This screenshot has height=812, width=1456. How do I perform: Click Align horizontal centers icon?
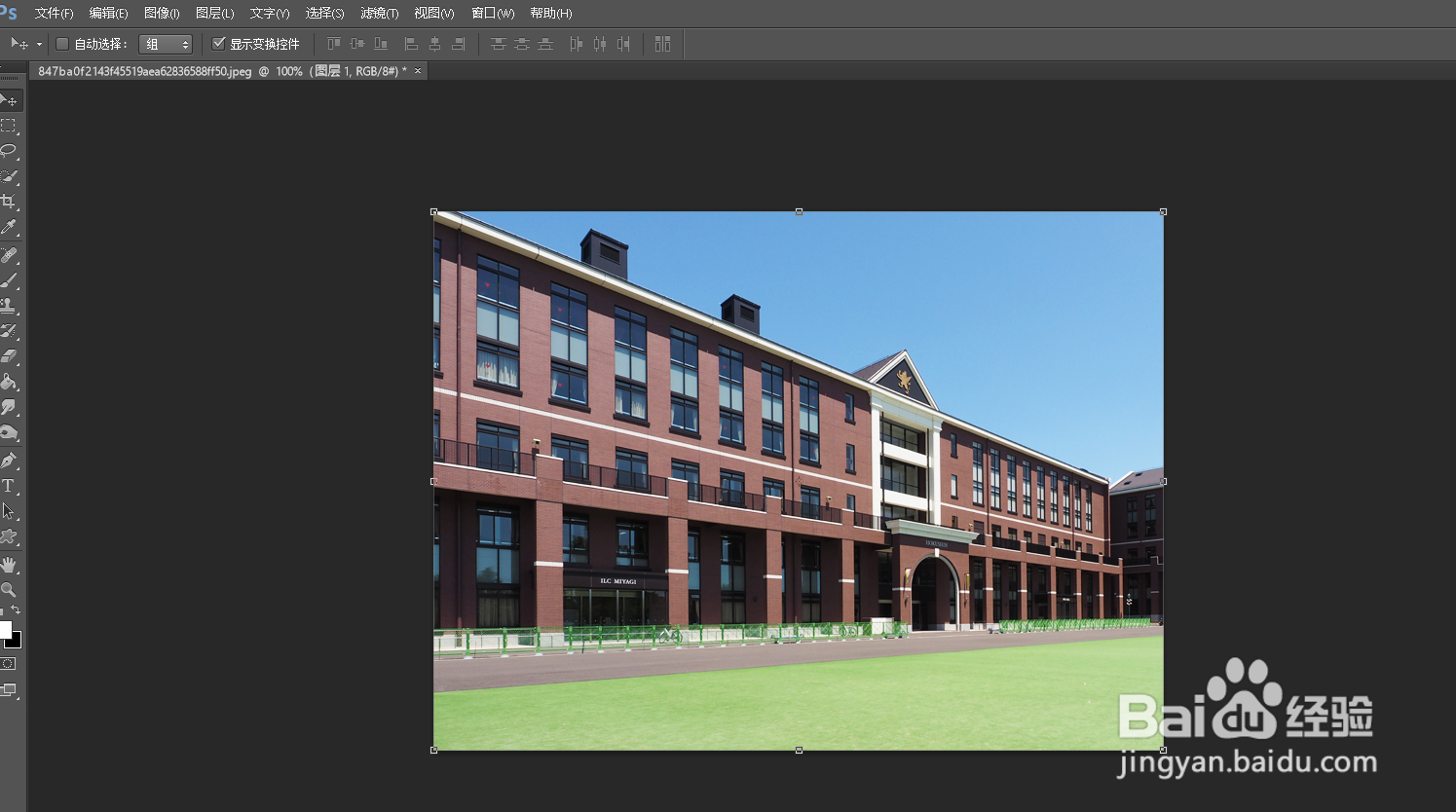pos(434,44)
